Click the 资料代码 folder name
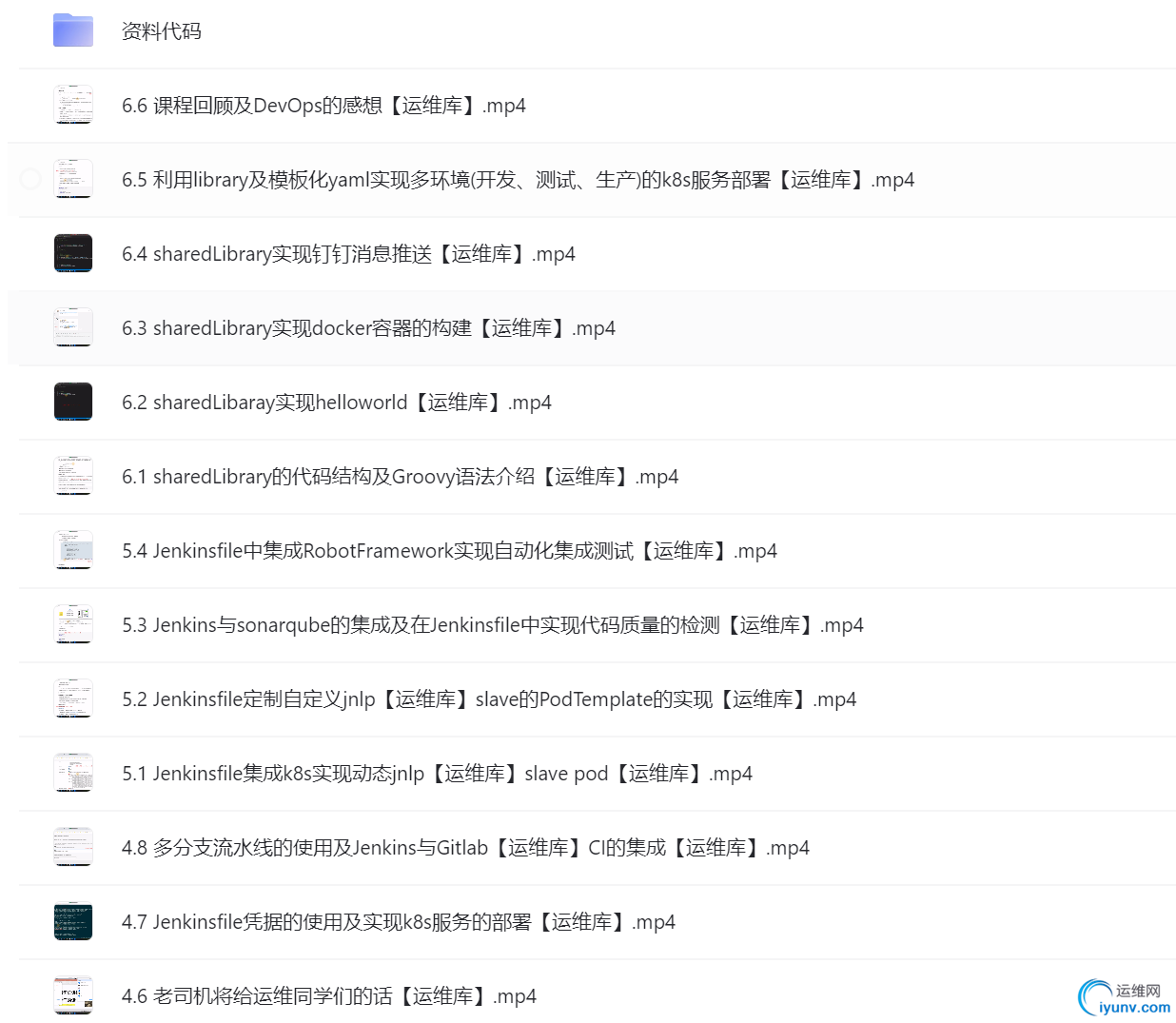Screen dimensions: 1176x1023 (162, 31)
